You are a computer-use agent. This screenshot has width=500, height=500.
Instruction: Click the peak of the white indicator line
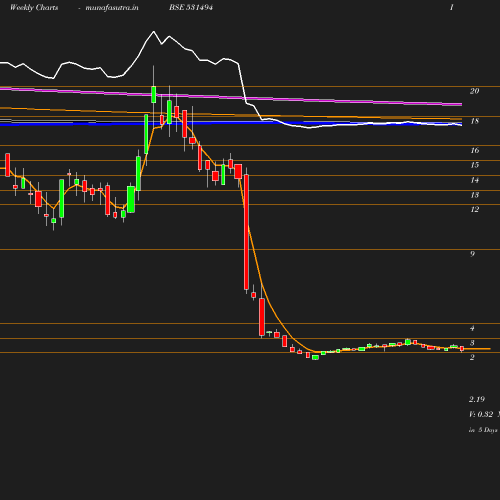pos(154,32)
